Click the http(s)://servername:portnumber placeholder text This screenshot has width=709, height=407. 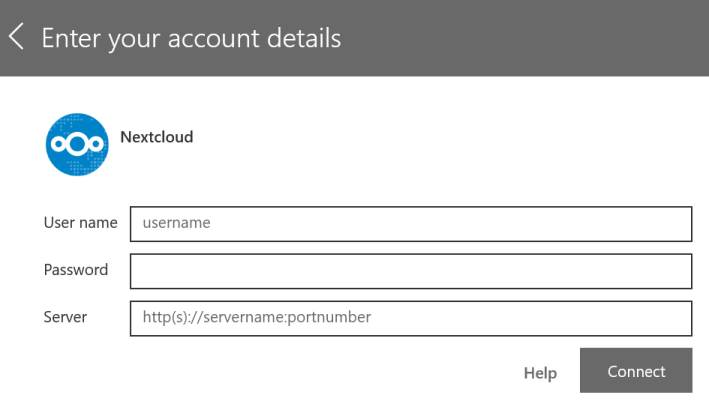[x=257, y=318]
